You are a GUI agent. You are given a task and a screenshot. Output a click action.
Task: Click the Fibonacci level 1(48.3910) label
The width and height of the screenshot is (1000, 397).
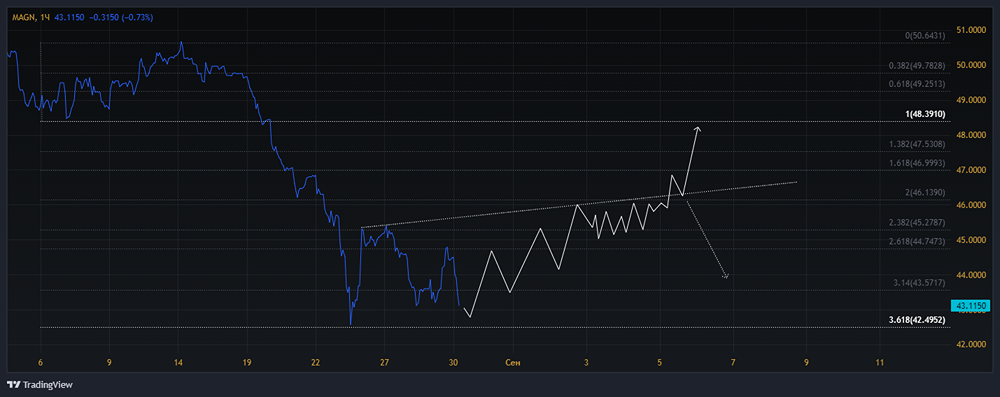point(925,114)
